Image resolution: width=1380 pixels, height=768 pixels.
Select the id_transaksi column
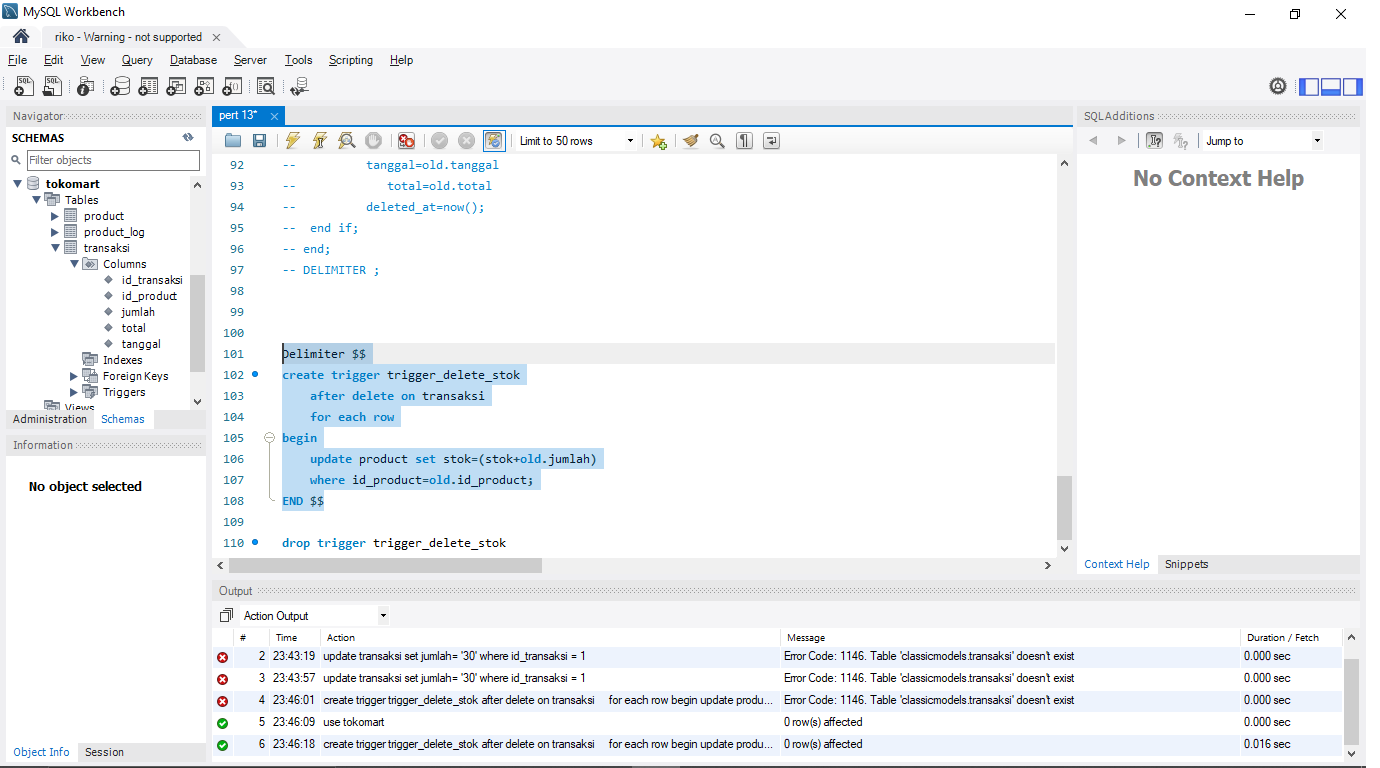pyautogui.click(x=152, y=280)
